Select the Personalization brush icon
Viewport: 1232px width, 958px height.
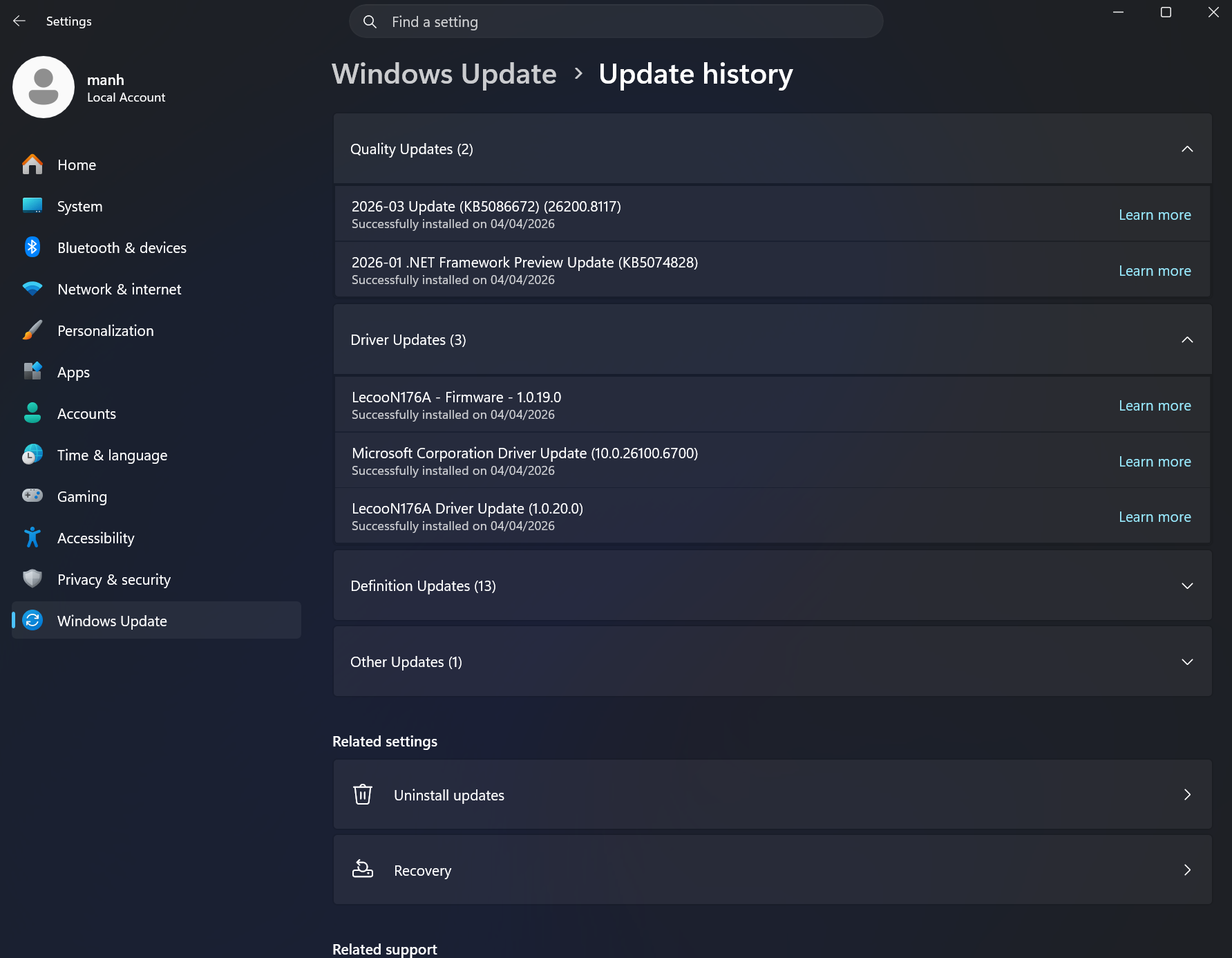(x=32, y=330)
